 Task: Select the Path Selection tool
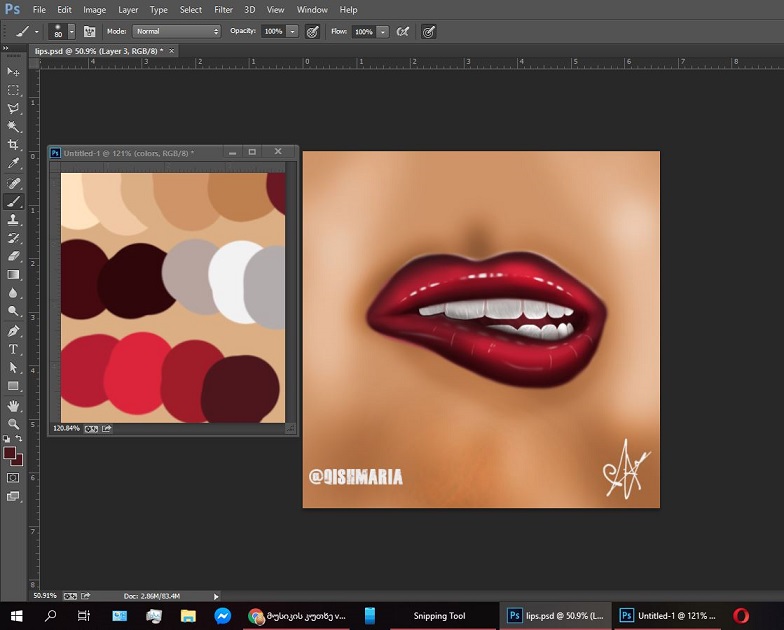click(14, 368)
